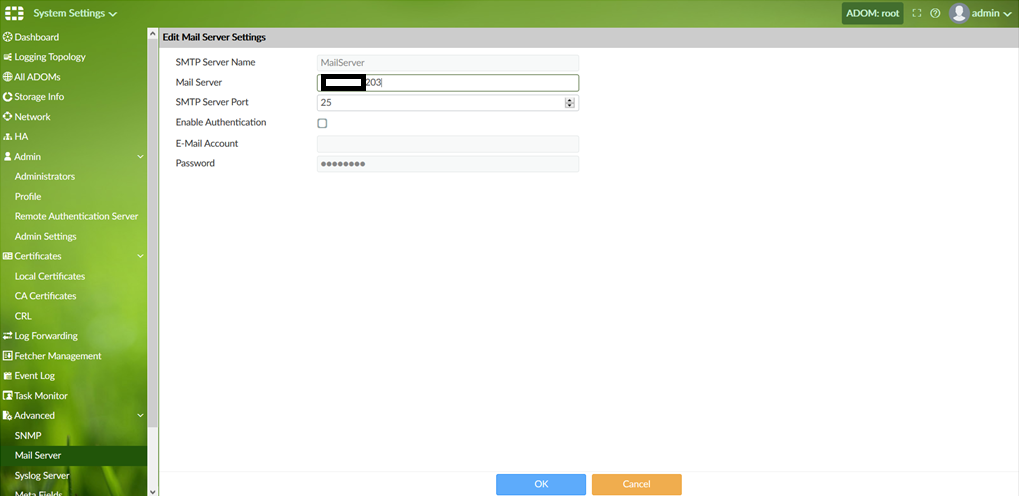Enable Authentication checkbox
Image resolution: width=1019 pixels, height=496 pixels.
click(322, 123)
